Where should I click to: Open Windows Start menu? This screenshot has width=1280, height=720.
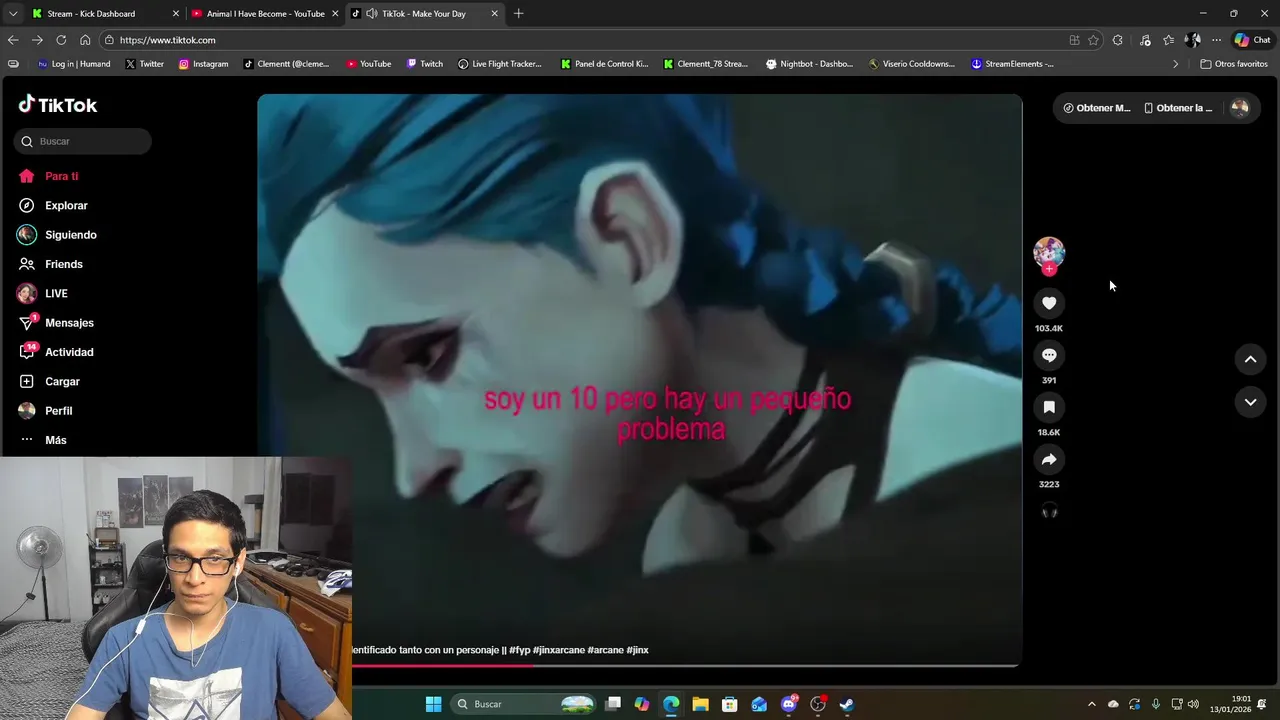[x=433, y=704]
